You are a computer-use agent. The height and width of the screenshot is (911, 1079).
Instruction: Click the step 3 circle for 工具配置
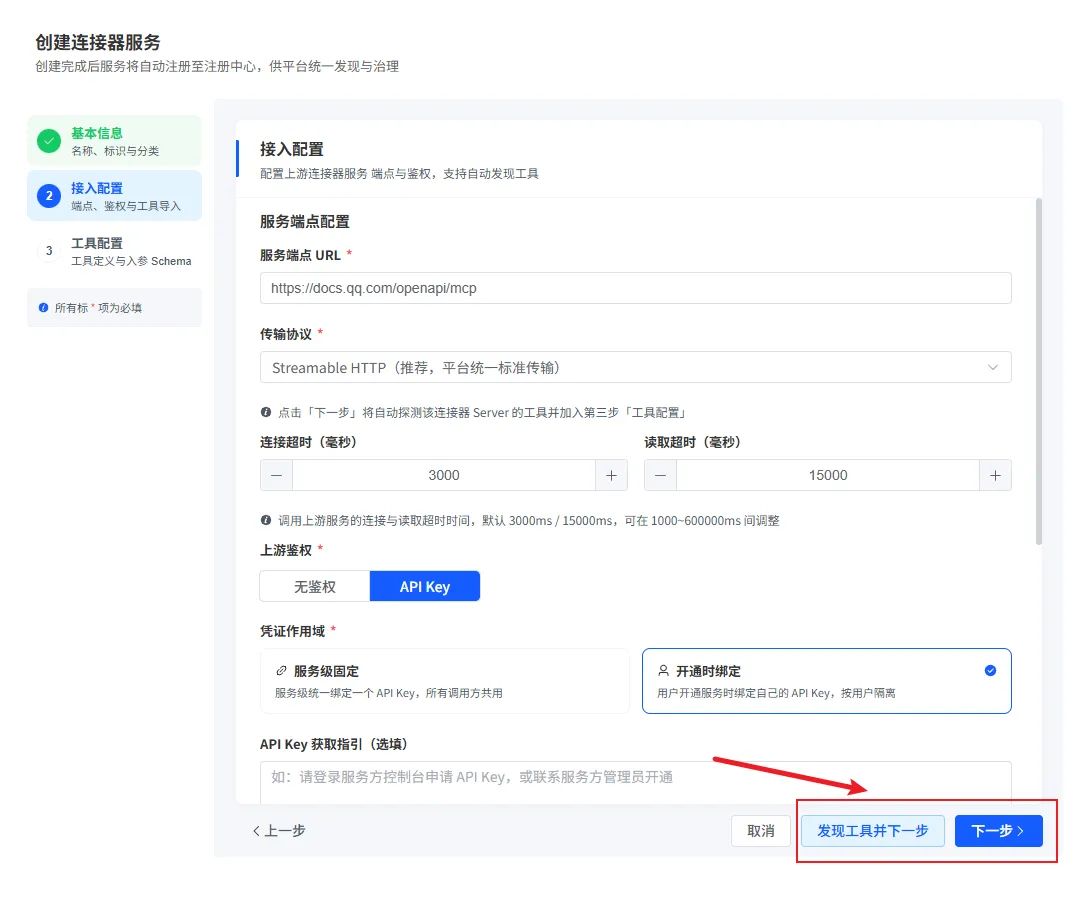49,251
